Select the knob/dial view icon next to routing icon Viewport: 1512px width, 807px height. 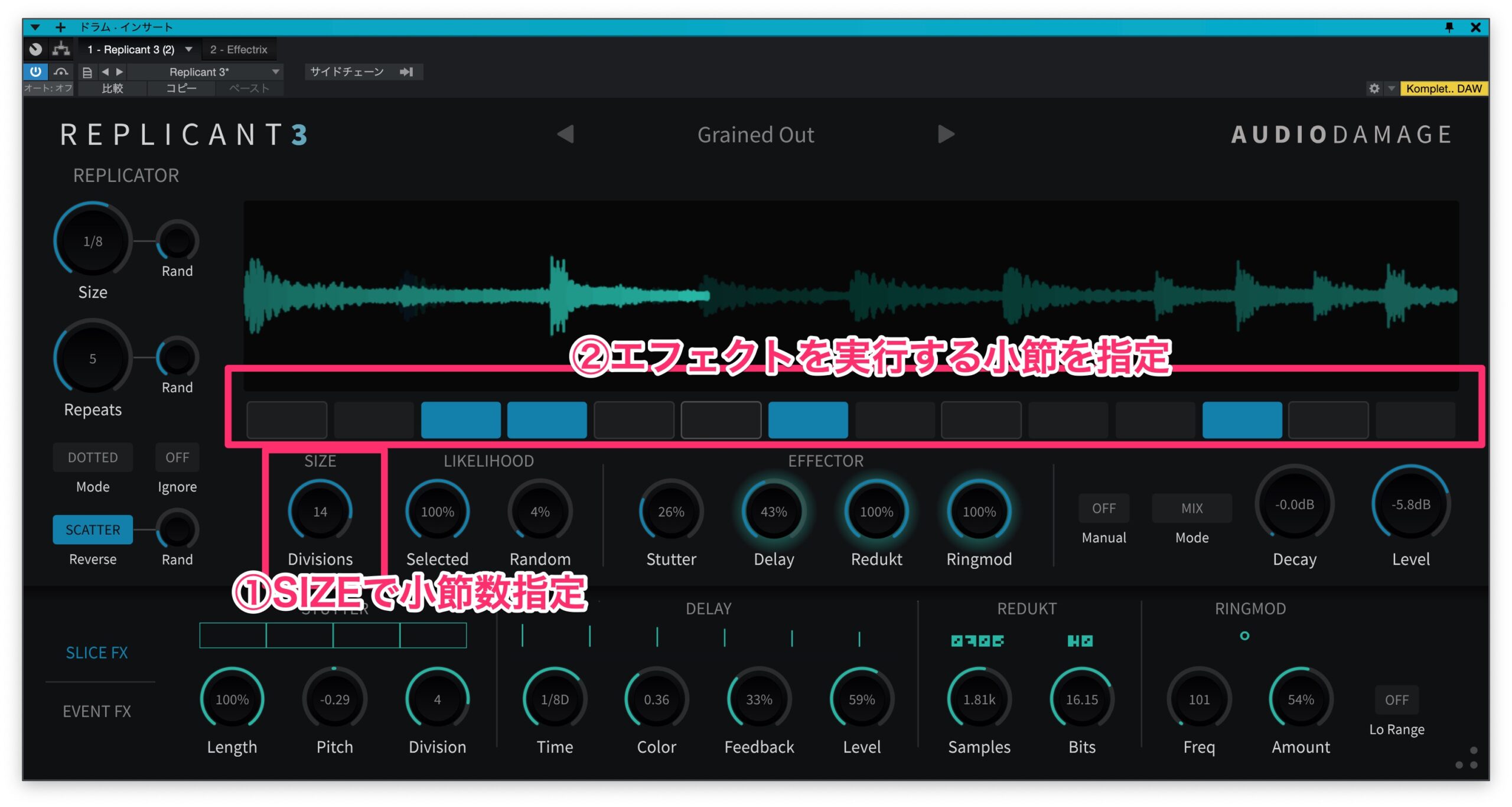37,49
